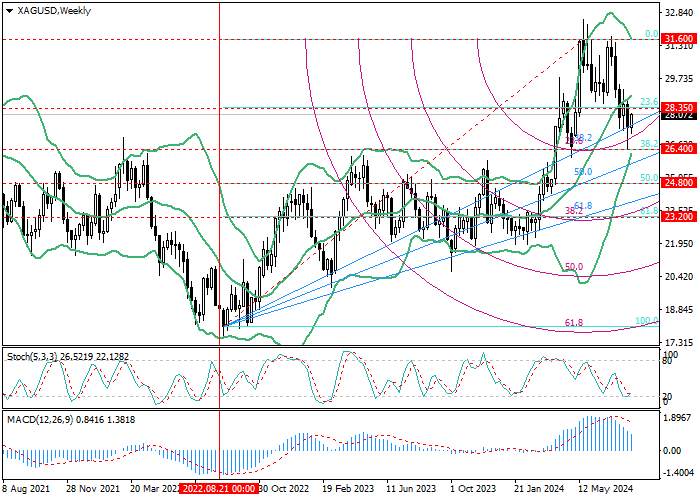
Task: Click the 21 Jan 2024 date label
Action: [539, 489]
